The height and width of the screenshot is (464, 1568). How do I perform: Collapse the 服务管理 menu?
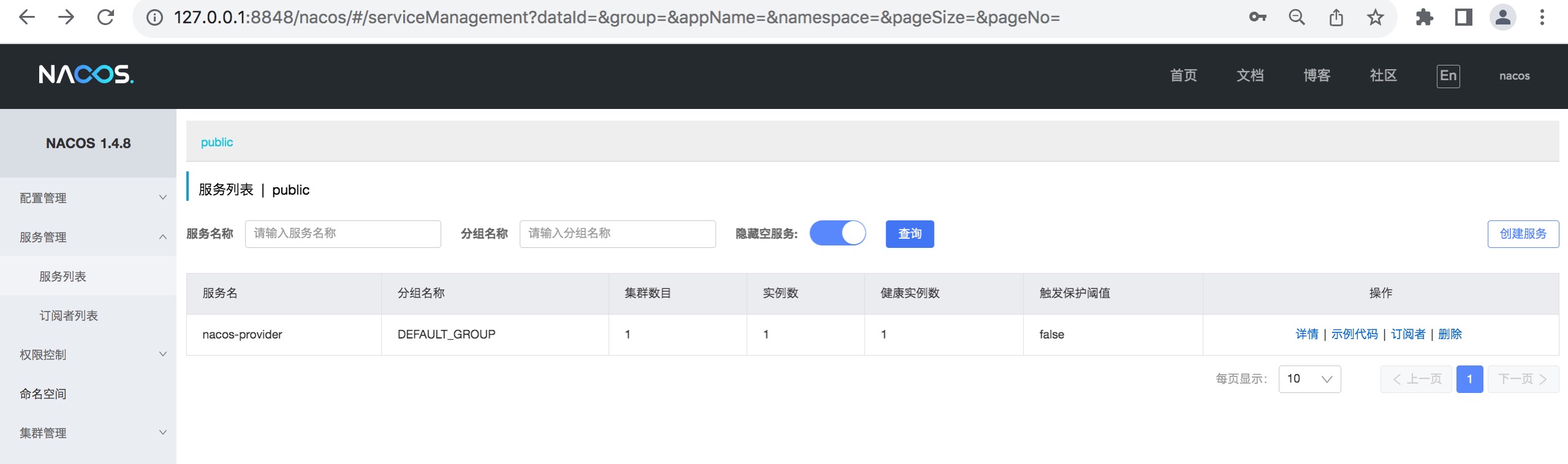88,237
